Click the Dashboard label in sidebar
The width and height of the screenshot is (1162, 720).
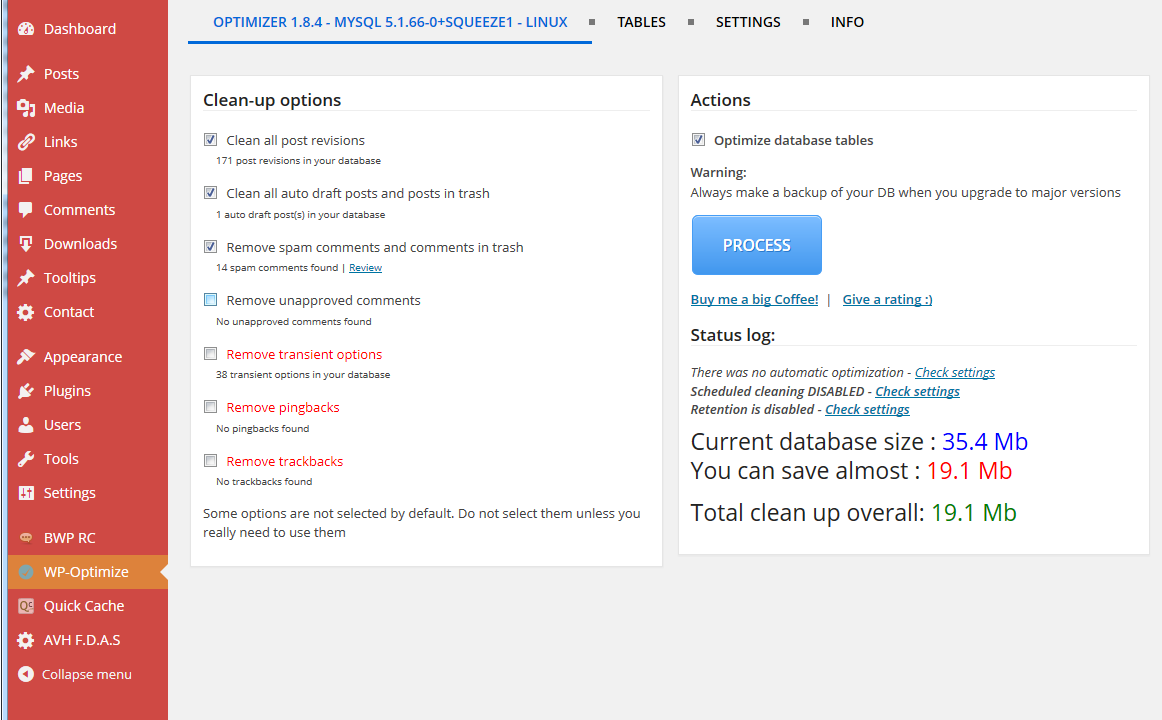click(x=80, y=29)
